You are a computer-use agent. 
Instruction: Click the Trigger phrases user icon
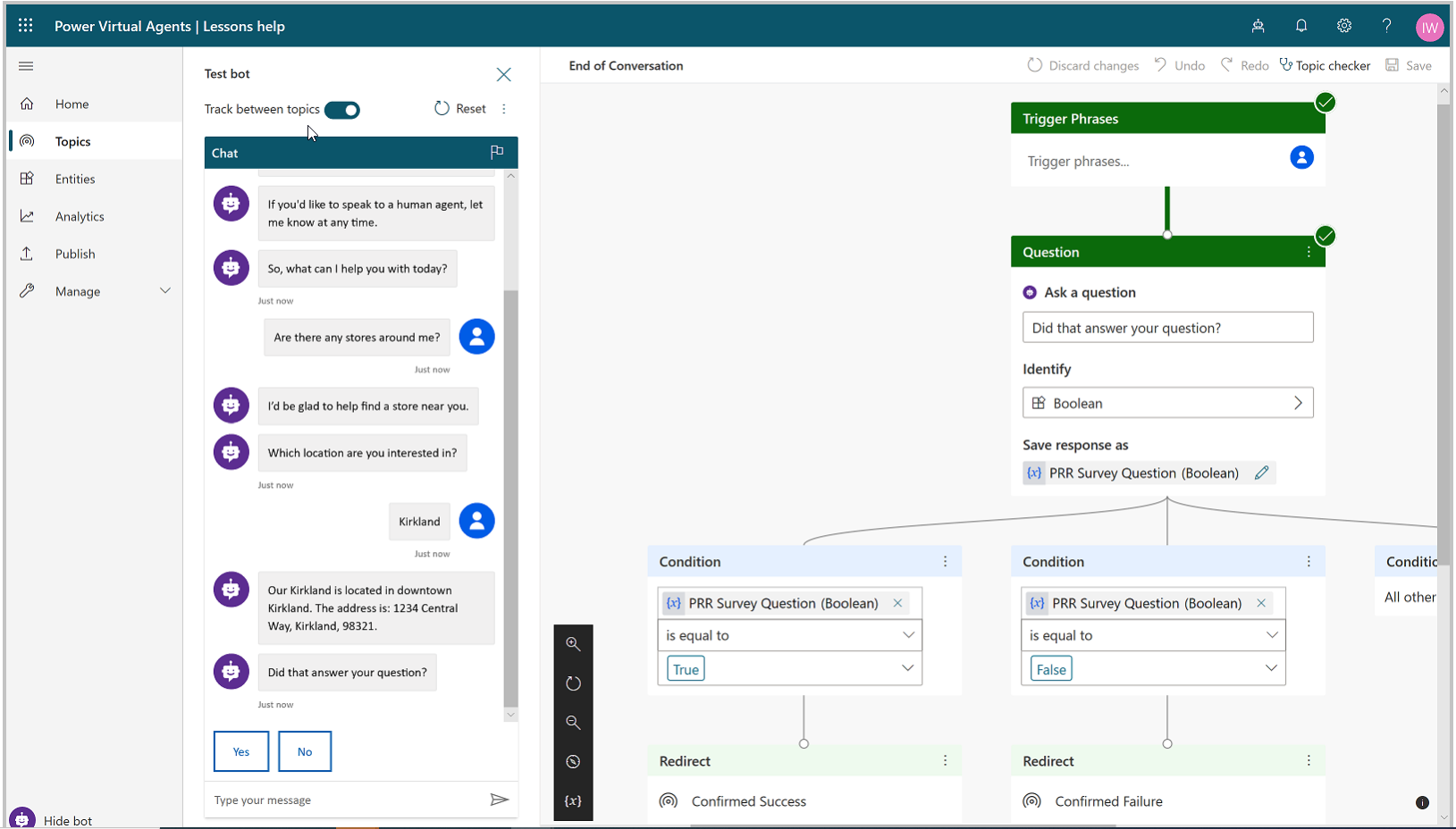pyautogui.click(x=1301, y=158)
